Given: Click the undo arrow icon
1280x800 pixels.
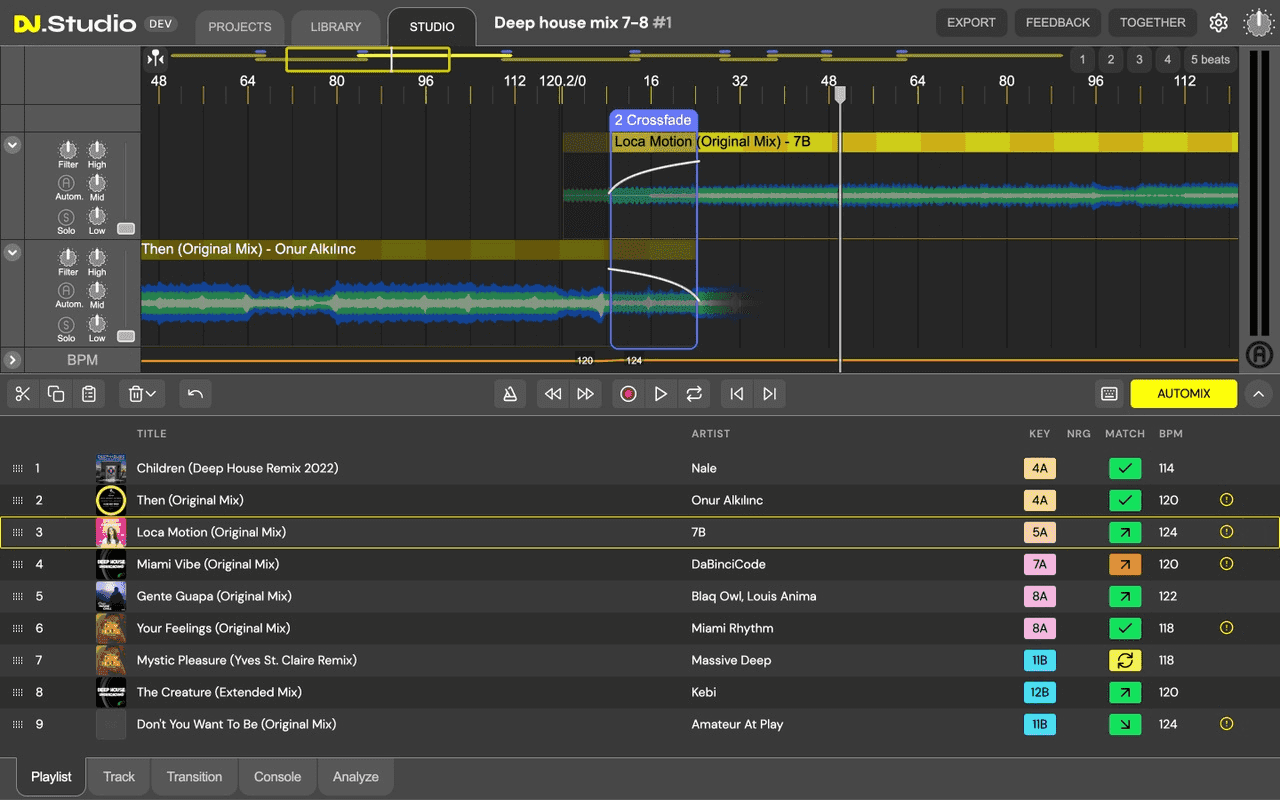Looking at the screenshot, I should (x=195, y=394).
